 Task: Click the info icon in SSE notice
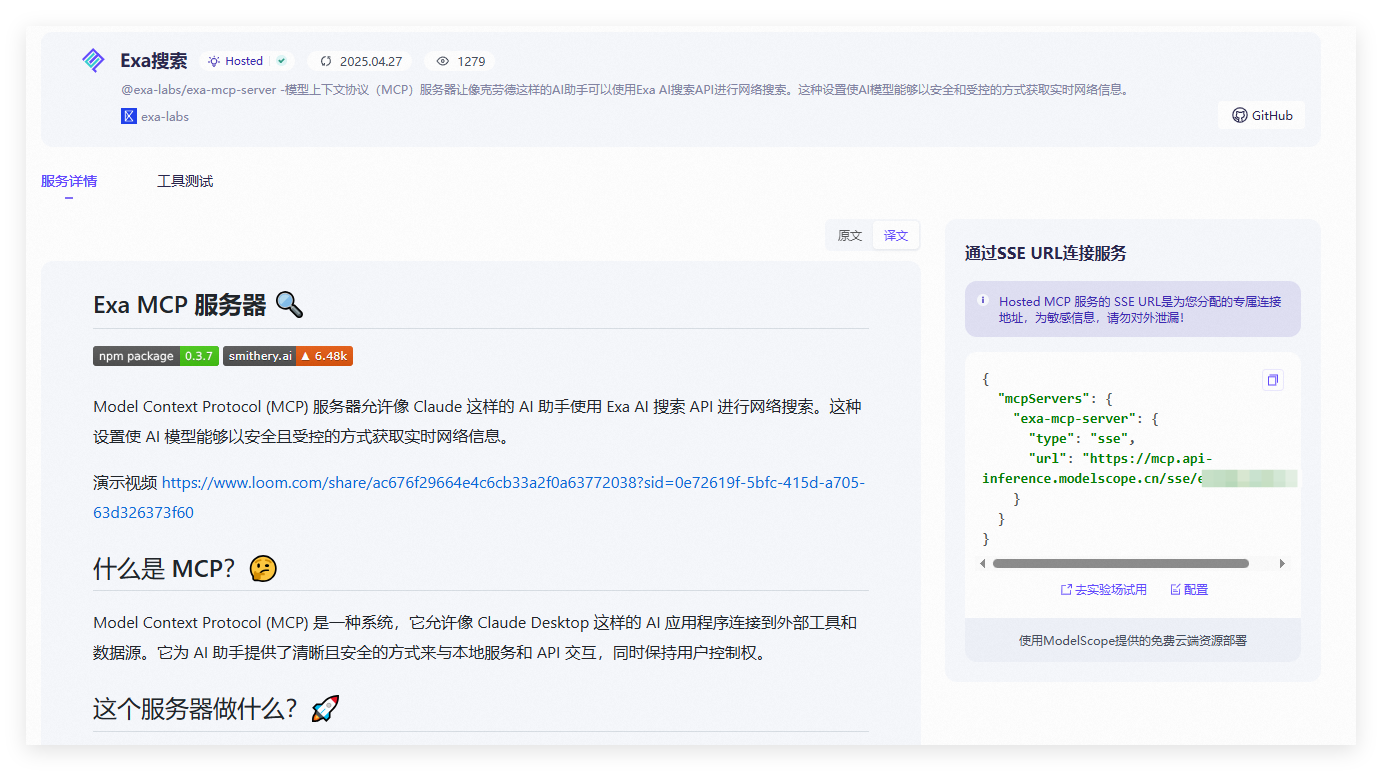click(983, 300)
